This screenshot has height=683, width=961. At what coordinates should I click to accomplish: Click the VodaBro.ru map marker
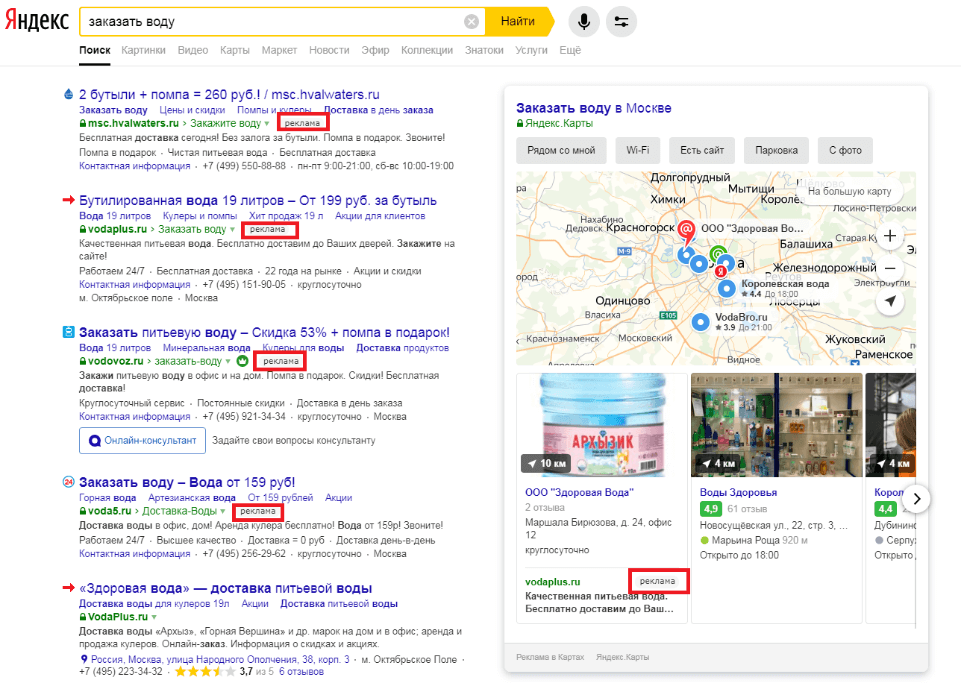(x=701, y=322)
